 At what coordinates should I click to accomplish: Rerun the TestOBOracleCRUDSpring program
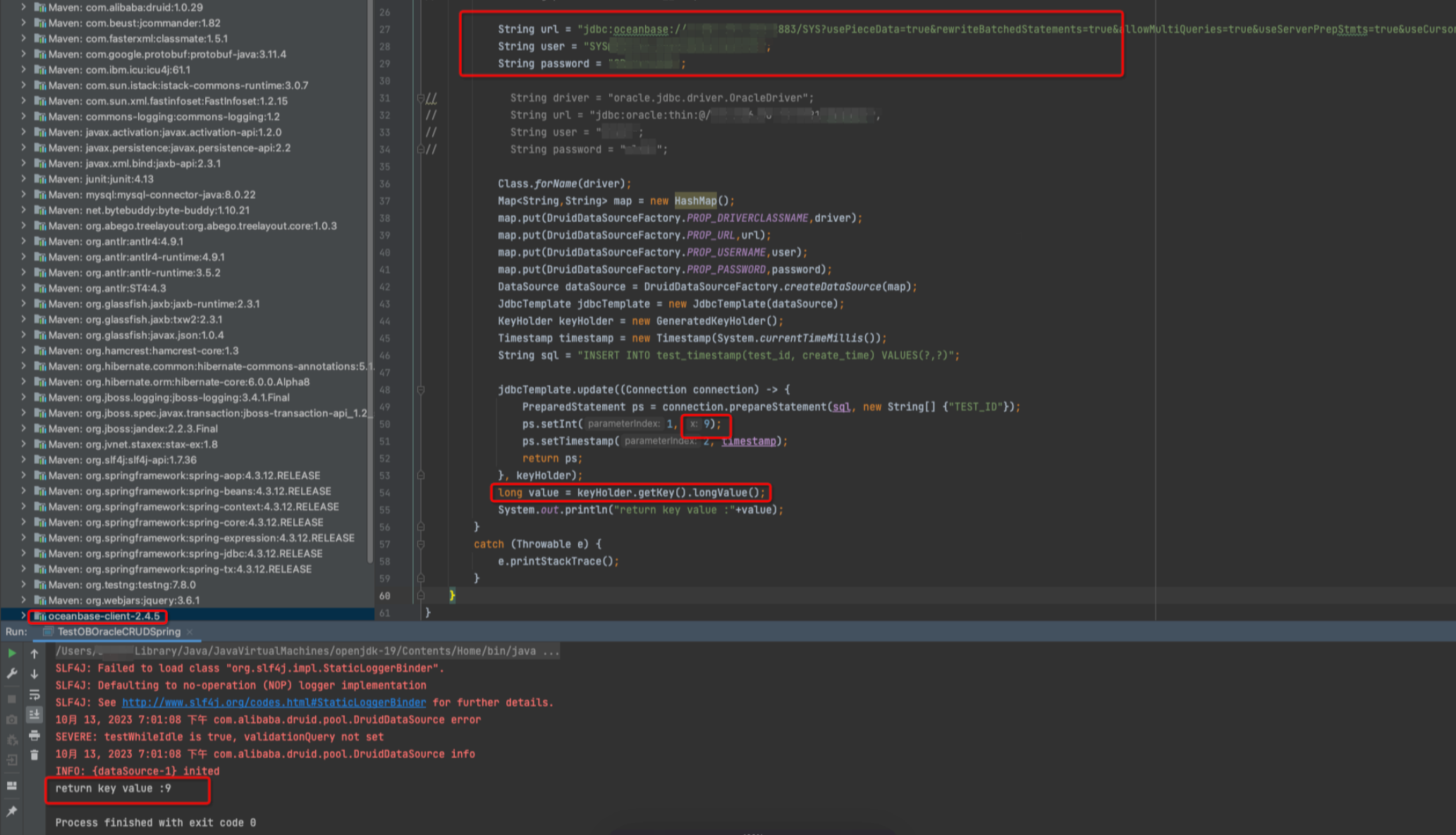(12, 653)
